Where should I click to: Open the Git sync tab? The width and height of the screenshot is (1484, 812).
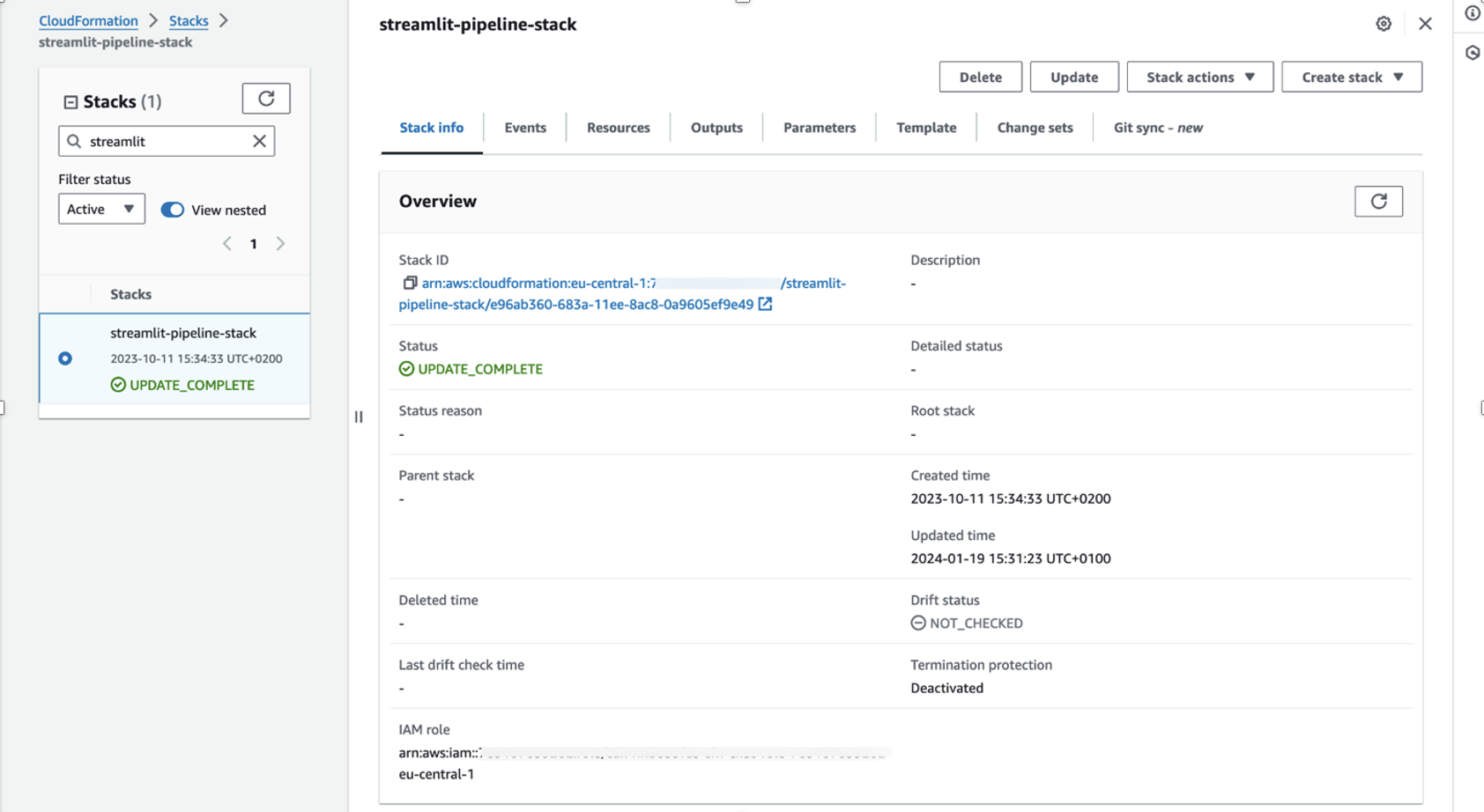[1158, 128]
